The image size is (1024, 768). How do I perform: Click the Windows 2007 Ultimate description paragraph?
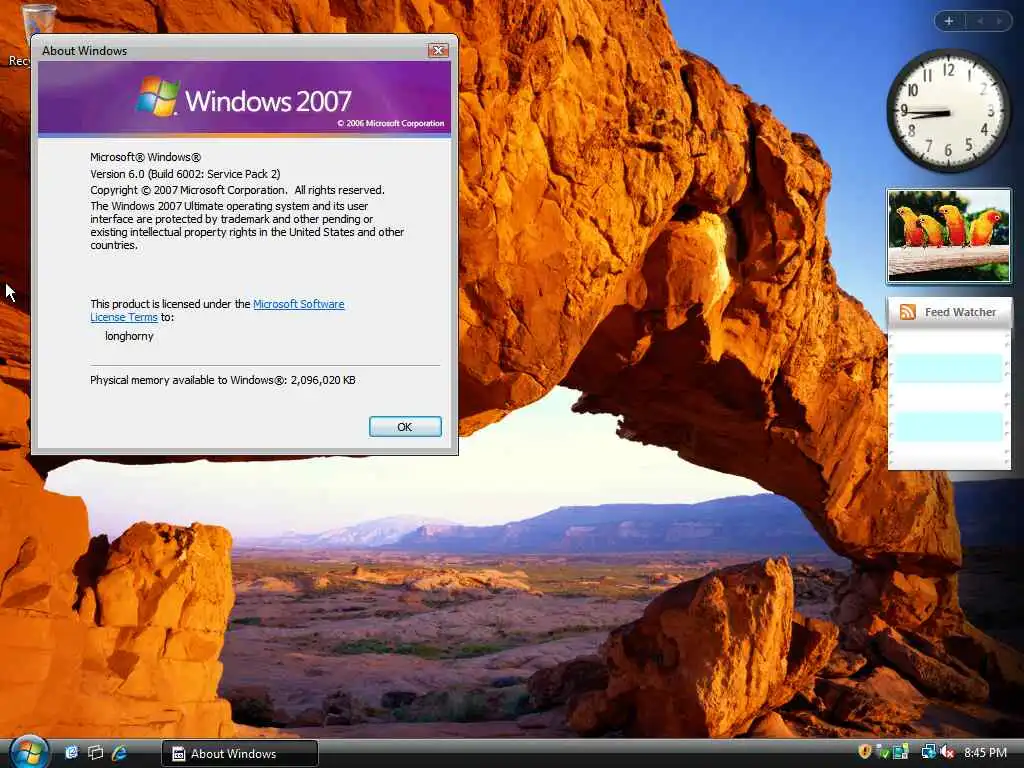coord(247,225)
